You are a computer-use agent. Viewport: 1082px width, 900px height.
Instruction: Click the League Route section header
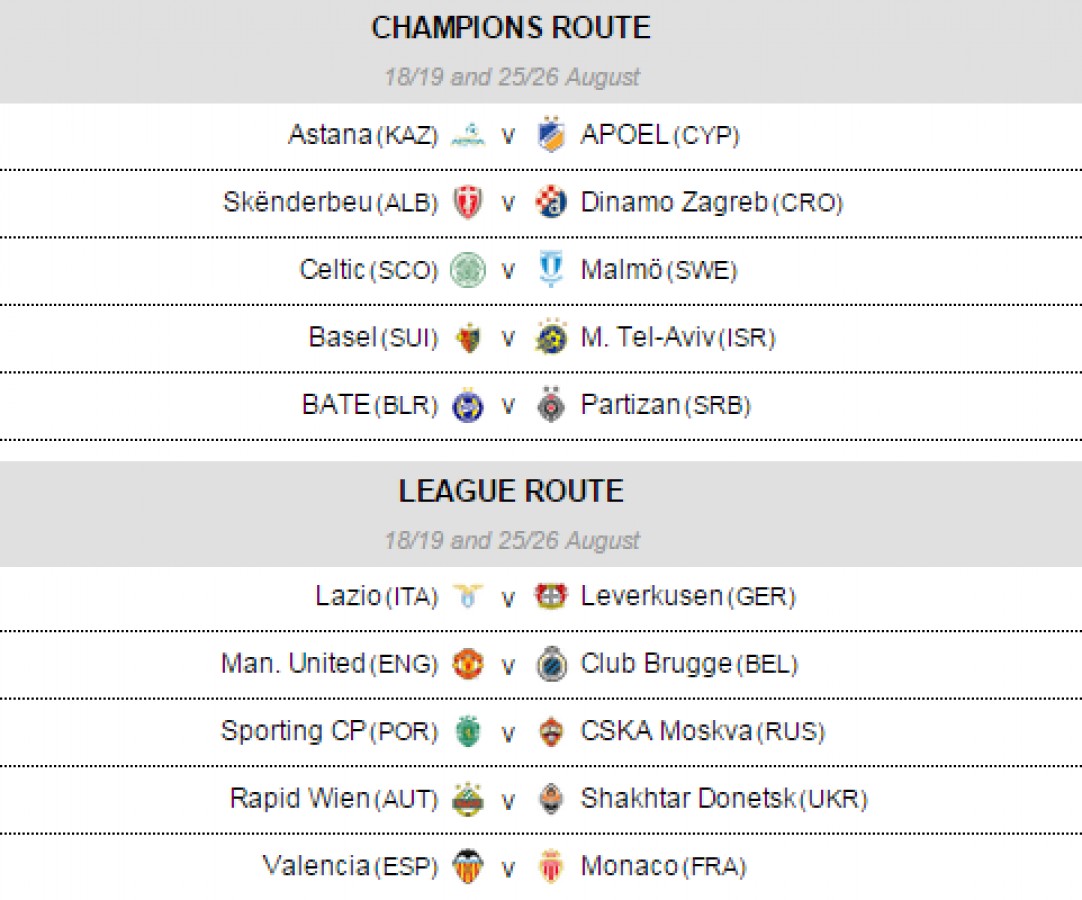[x=511, y=491]
